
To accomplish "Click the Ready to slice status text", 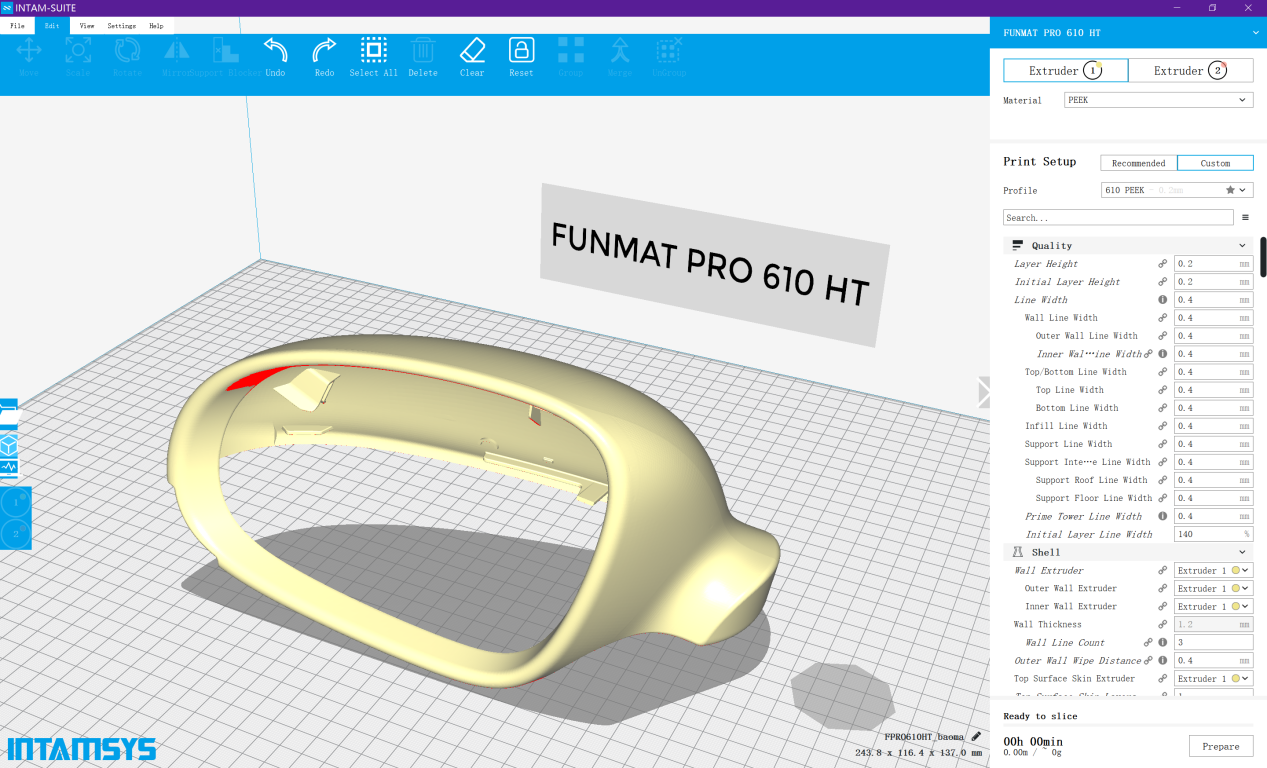I will point(1040,716).
